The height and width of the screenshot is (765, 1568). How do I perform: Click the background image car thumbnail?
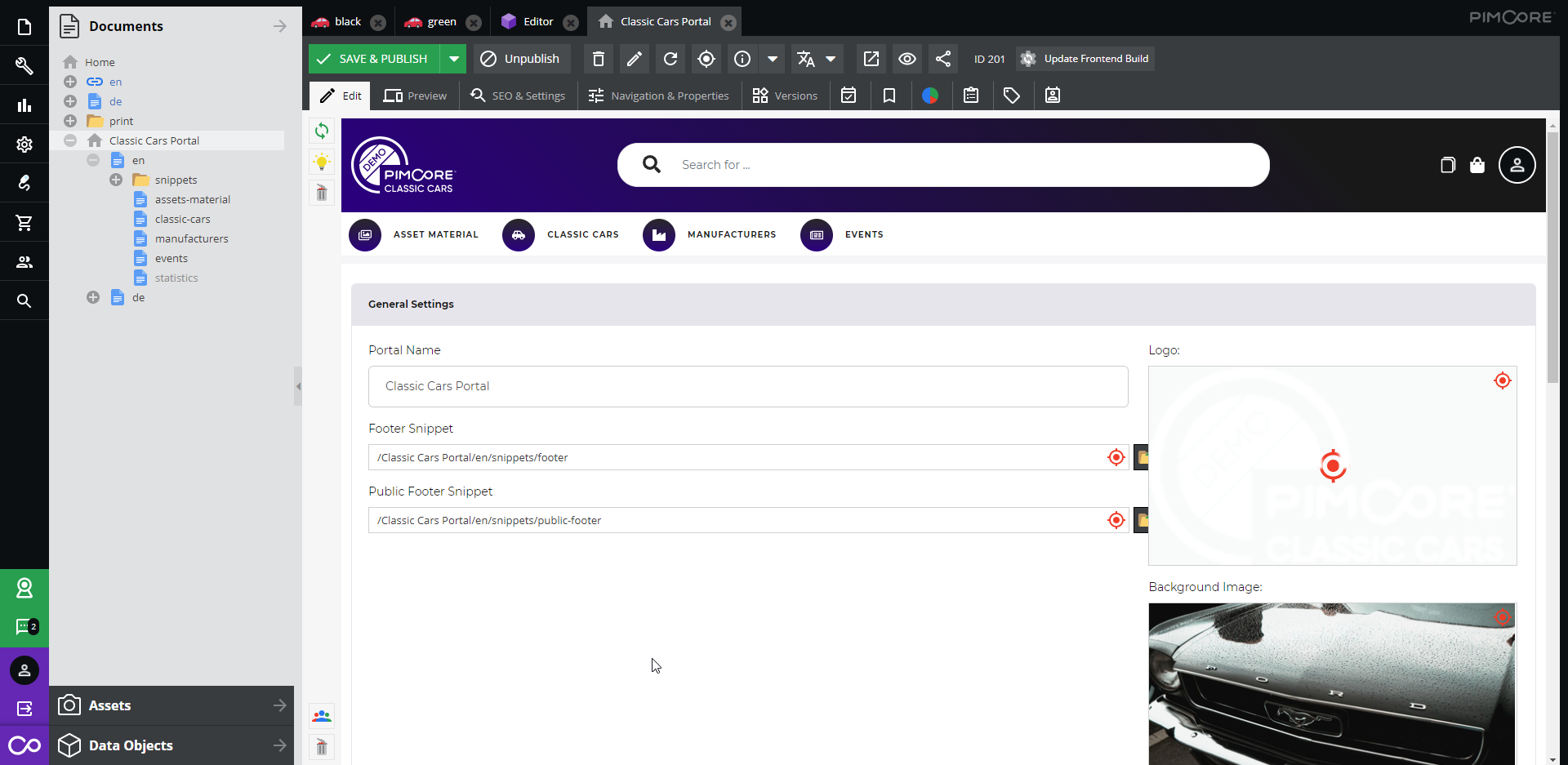1332,684
